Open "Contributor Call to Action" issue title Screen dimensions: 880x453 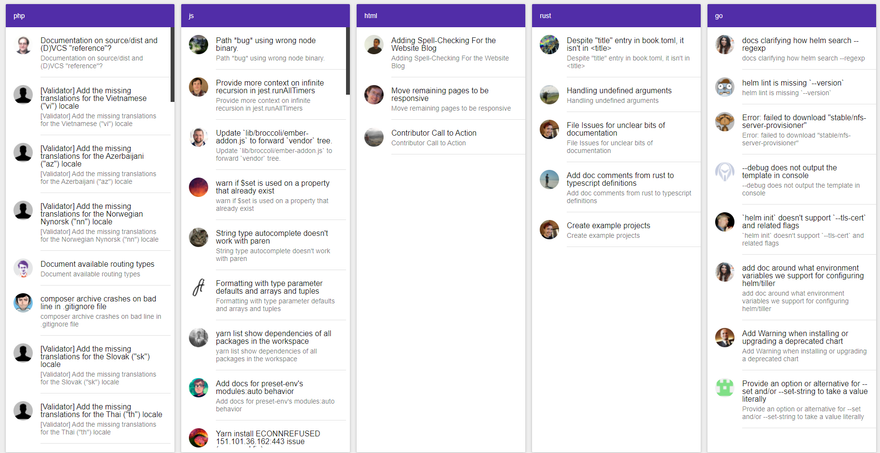434,133
